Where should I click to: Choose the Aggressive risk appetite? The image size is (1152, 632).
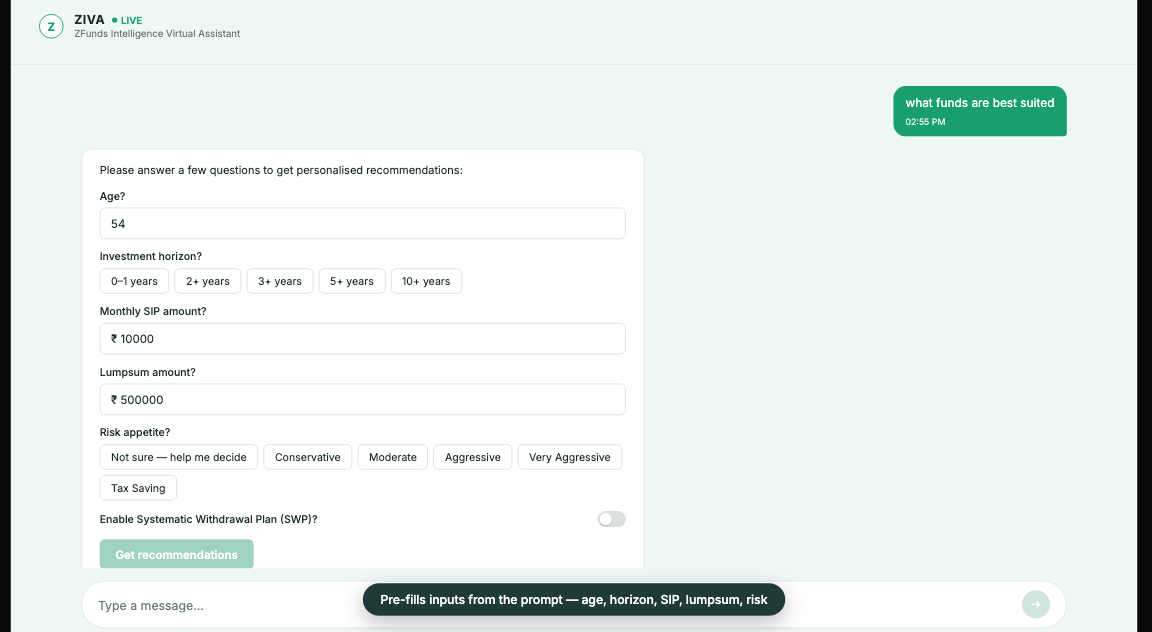472,457
